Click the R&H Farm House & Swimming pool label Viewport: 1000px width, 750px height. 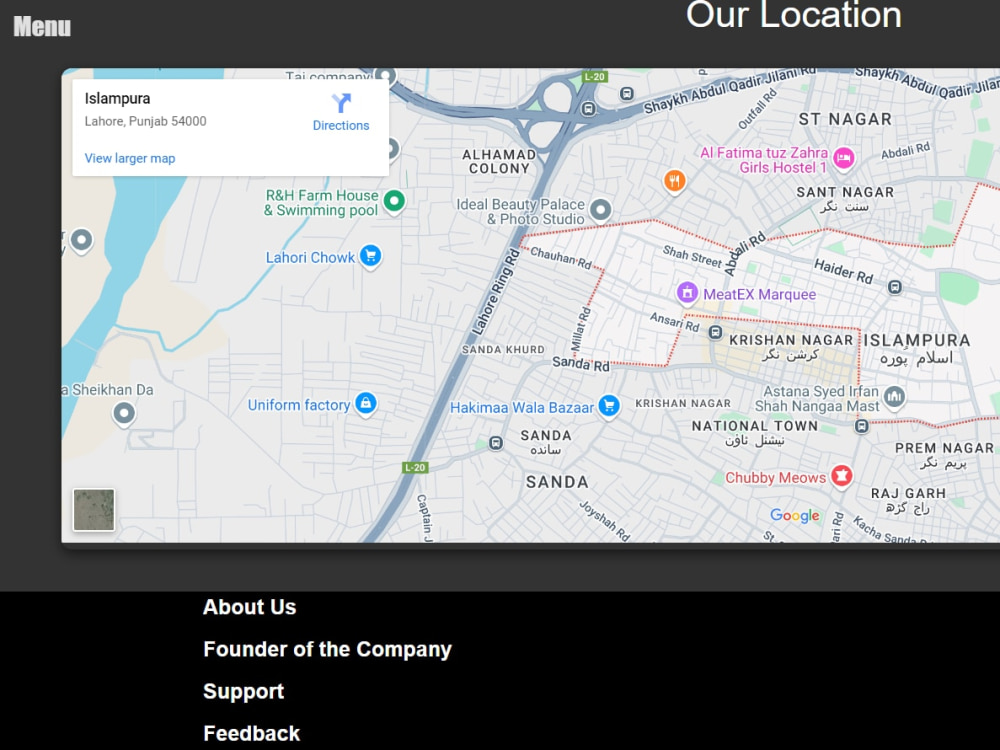pyautogui.click(x=321, y=203)
